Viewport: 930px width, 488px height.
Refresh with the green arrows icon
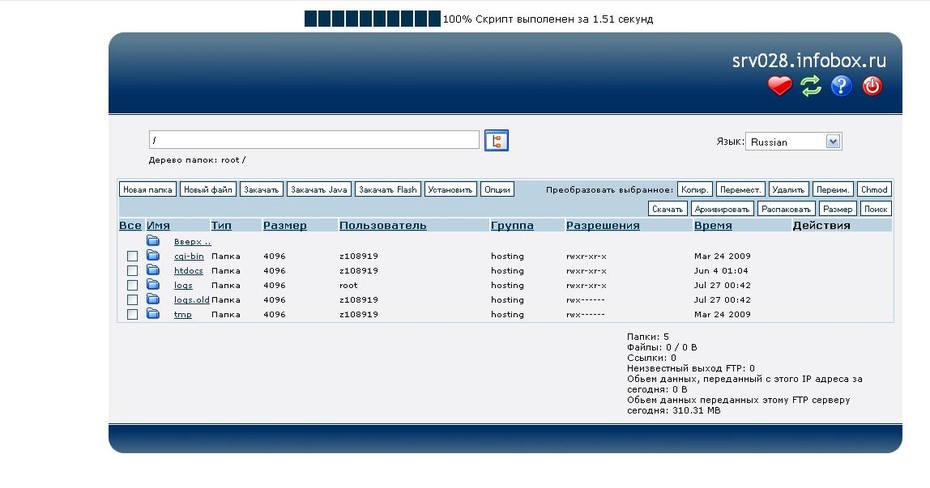click(x=810, y=86)
